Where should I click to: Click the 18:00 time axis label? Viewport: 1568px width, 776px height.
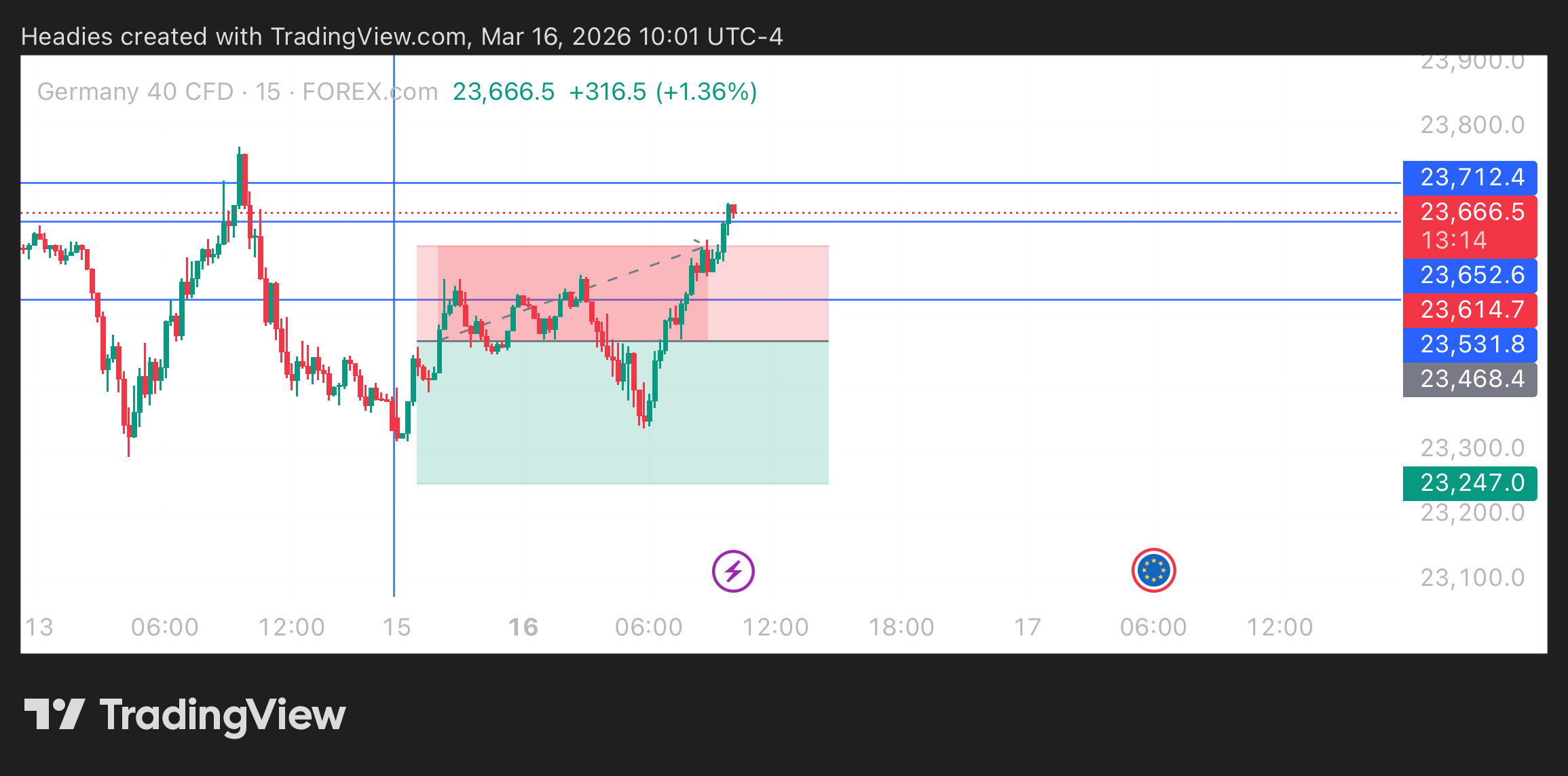point(901,627)
